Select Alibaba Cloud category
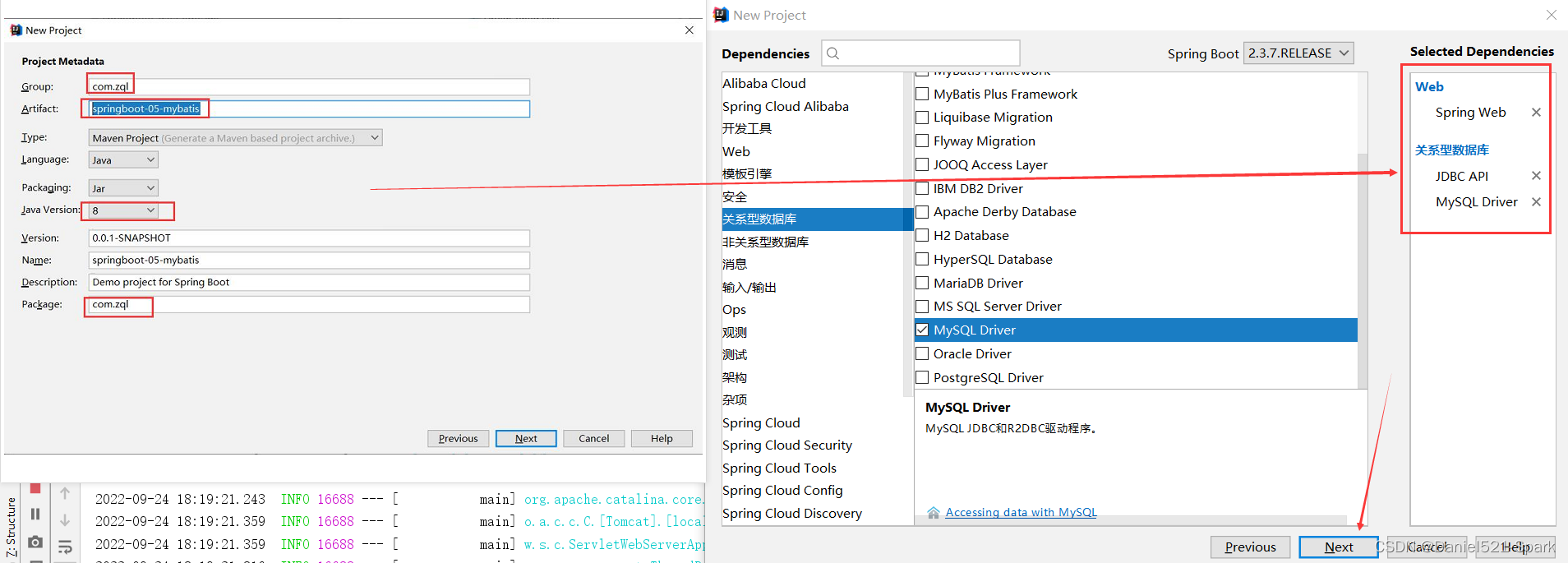 (x=763, y=83)
